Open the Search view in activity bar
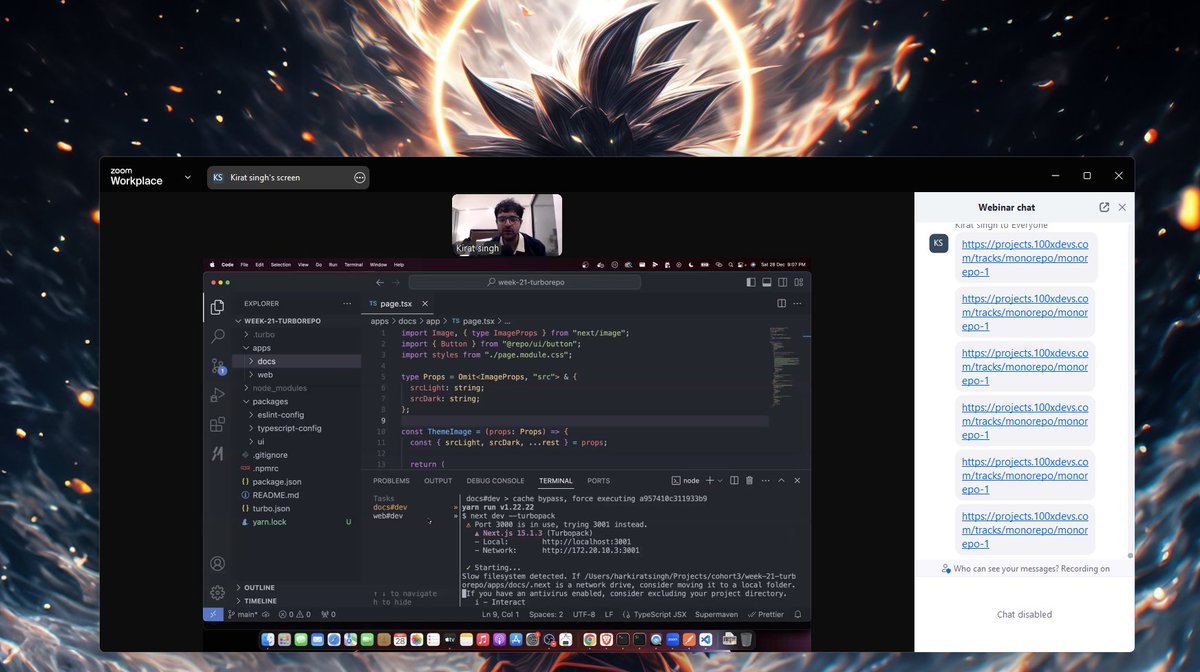This screenshot has width=1200, height=672. click(x=217, y=336)
